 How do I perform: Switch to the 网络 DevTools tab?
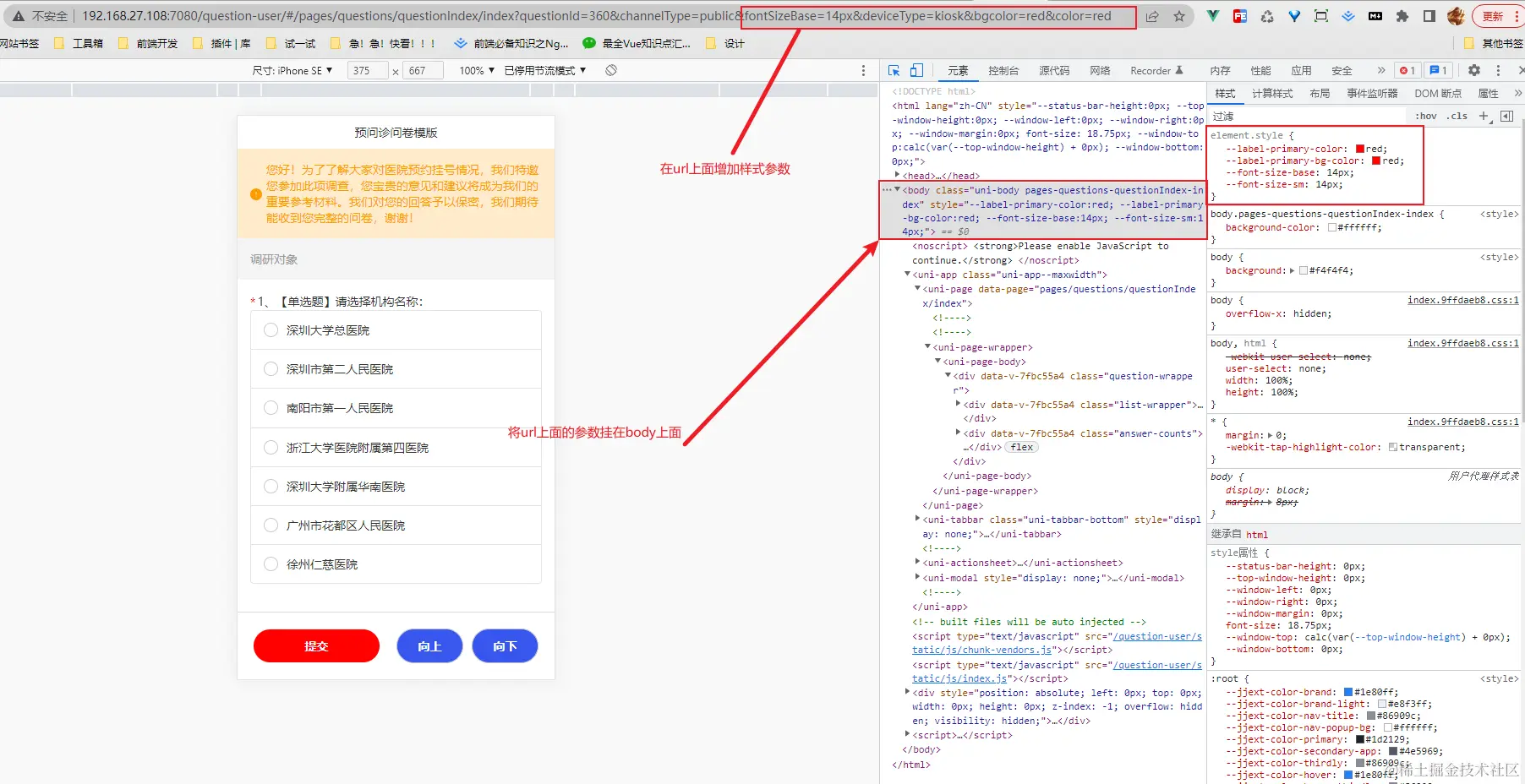point(1100,70)
